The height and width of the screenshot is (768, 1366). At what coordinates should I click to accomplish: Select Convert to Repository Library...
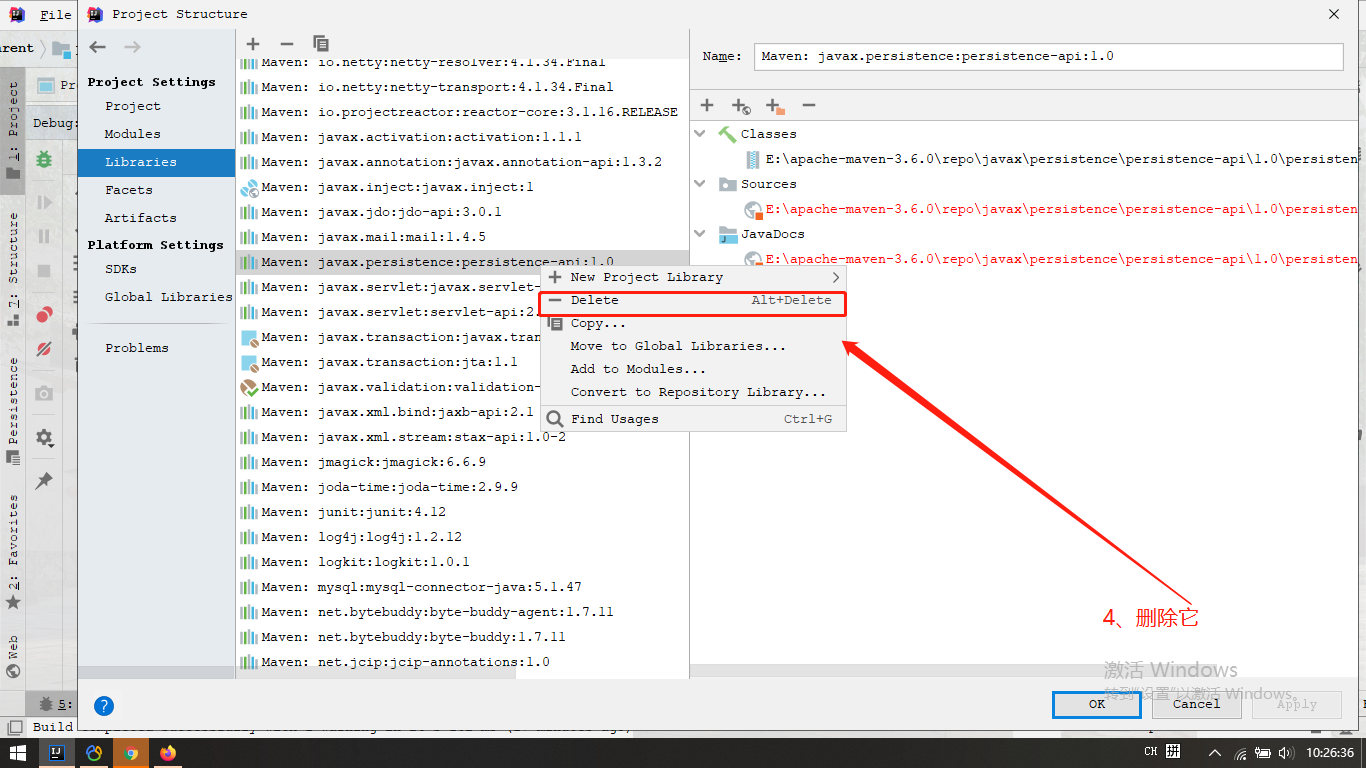click(693, 392)
